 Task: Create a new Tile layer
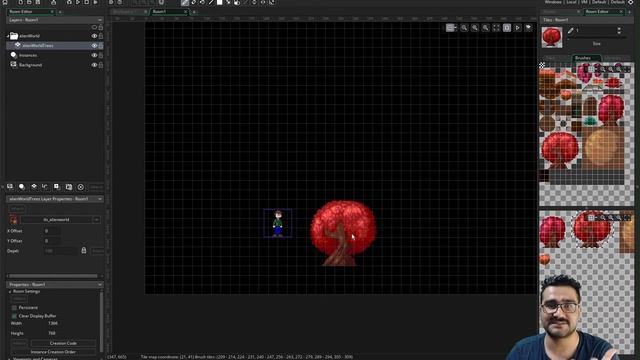pyautogui.click(x=33, y=187)
